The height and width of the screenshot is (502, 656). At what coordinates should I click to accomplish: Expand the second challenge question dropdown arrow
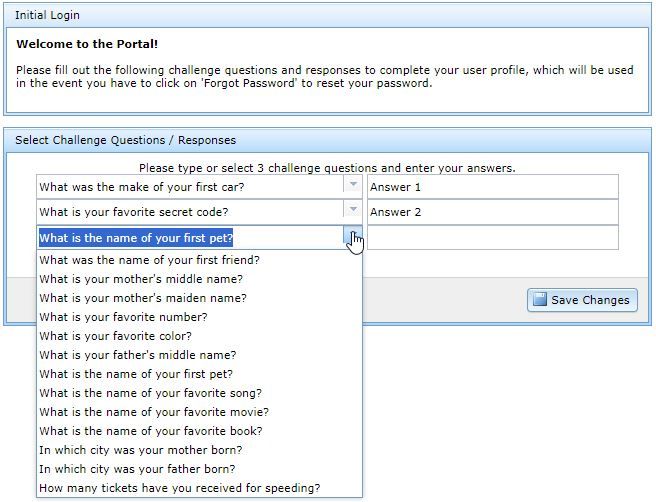point(352,211)
